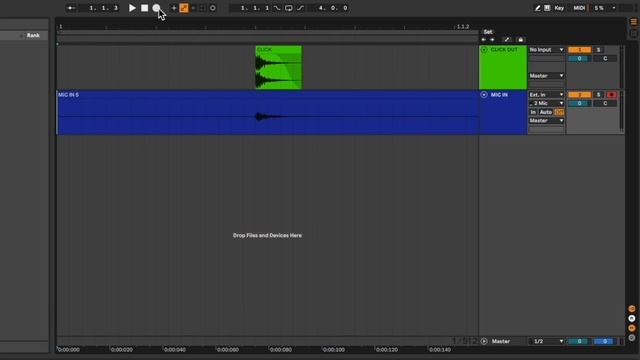The width and height of the screenshot is (640, 360).
Task: Open No Input dropdown on CLICK OUT
Action: [x=546, y=49]
